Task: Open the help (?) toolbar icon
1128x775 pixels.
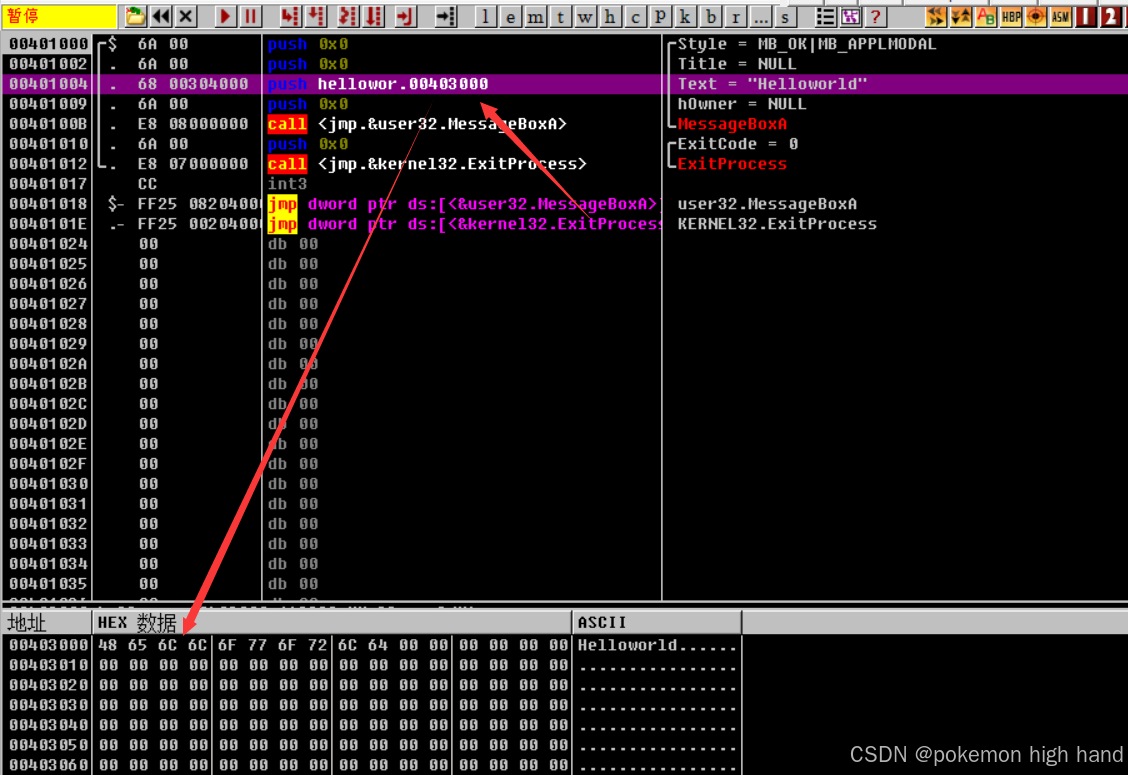Action: pyautogui.click(x=875, y=16)
